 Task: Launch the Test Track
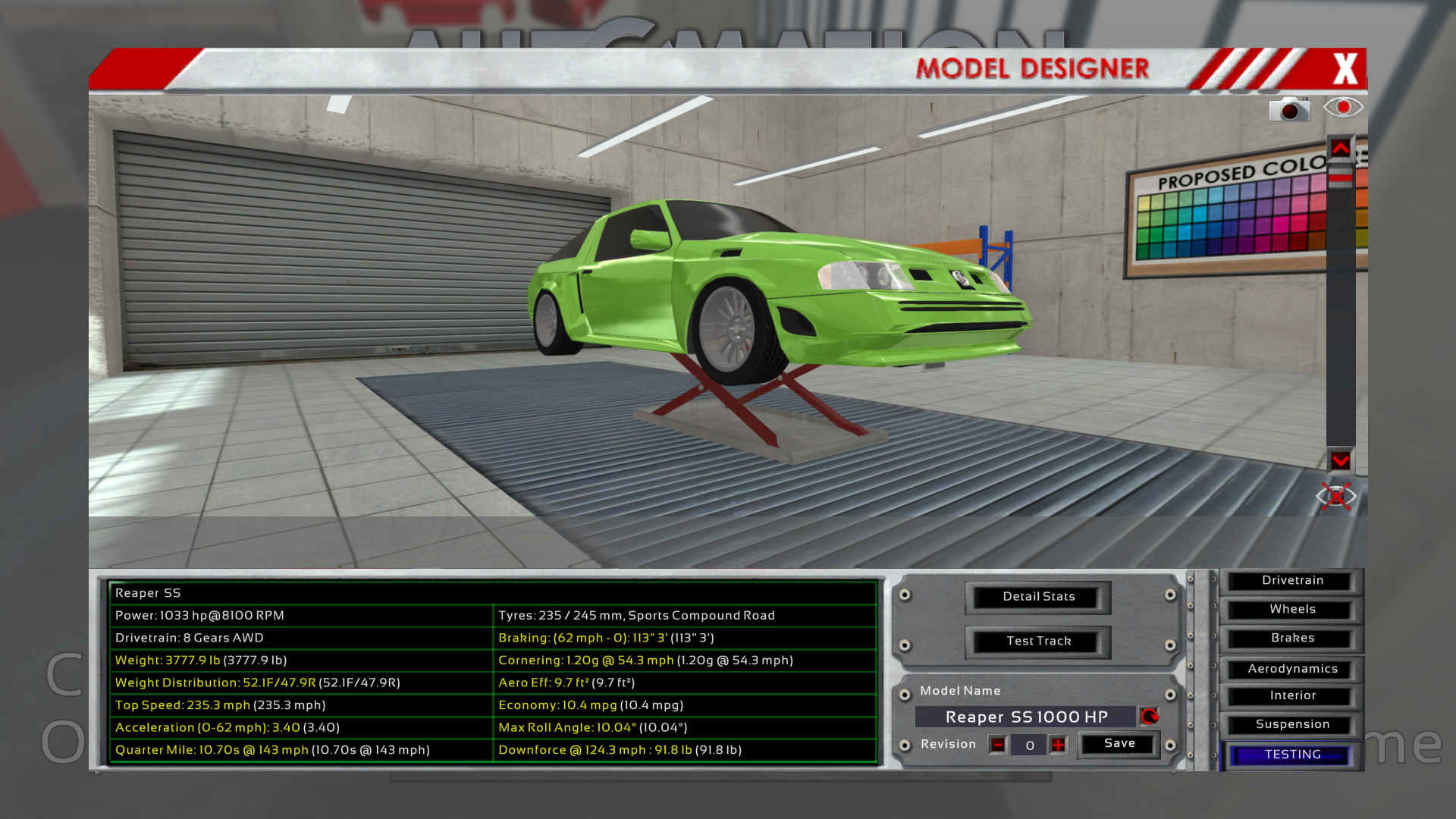[1038, 642]
